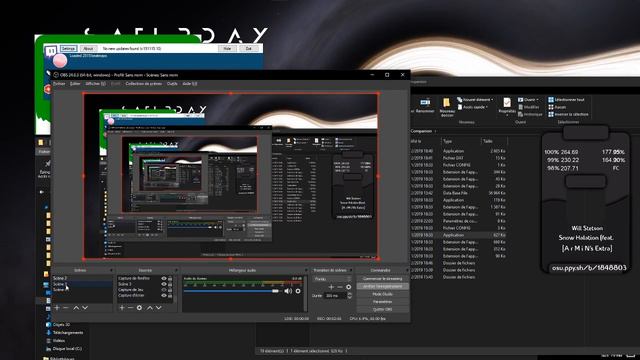640x360 pixels.
Task: Pop out the Transition de scènes dock
Action: (x=351, y=270)
